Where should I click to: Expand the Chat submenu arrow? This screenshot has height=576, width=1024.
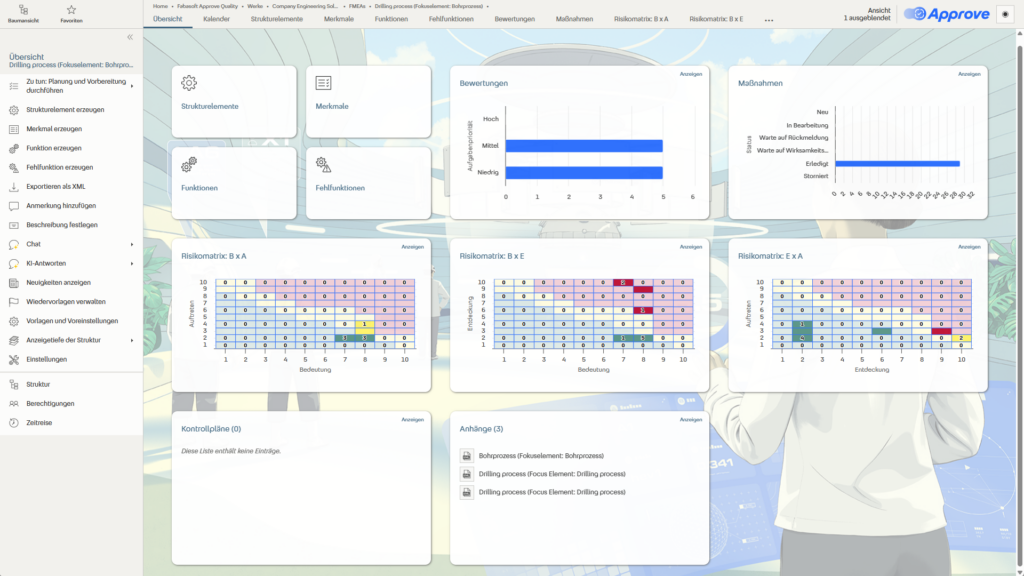point(132,244)
